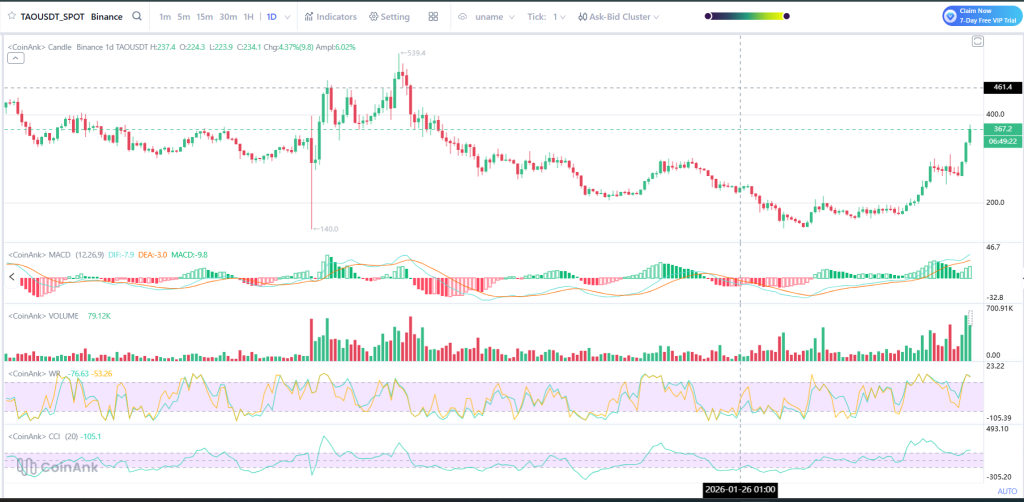This screenshot has height=502, width=1024.
Task: Add TAOUSDT_SPOT to favorites with star icon
Action: pos(10,17)
